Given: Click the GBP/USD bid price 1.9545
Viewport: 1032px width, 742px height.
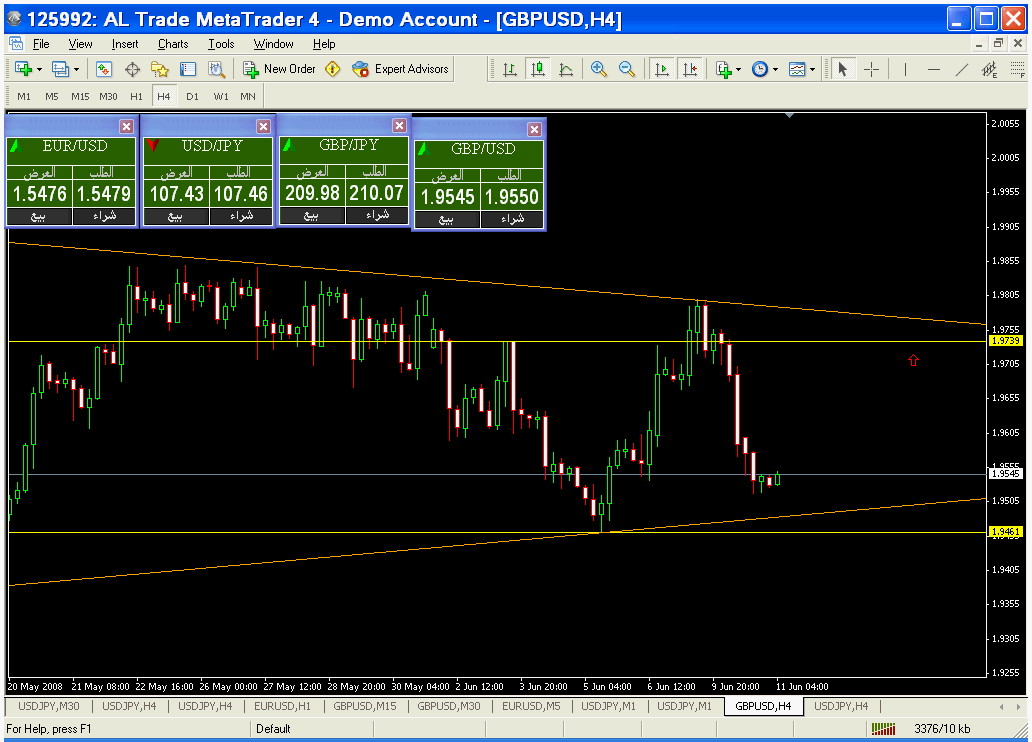Looking at the screenshot, I should (447, 198).
